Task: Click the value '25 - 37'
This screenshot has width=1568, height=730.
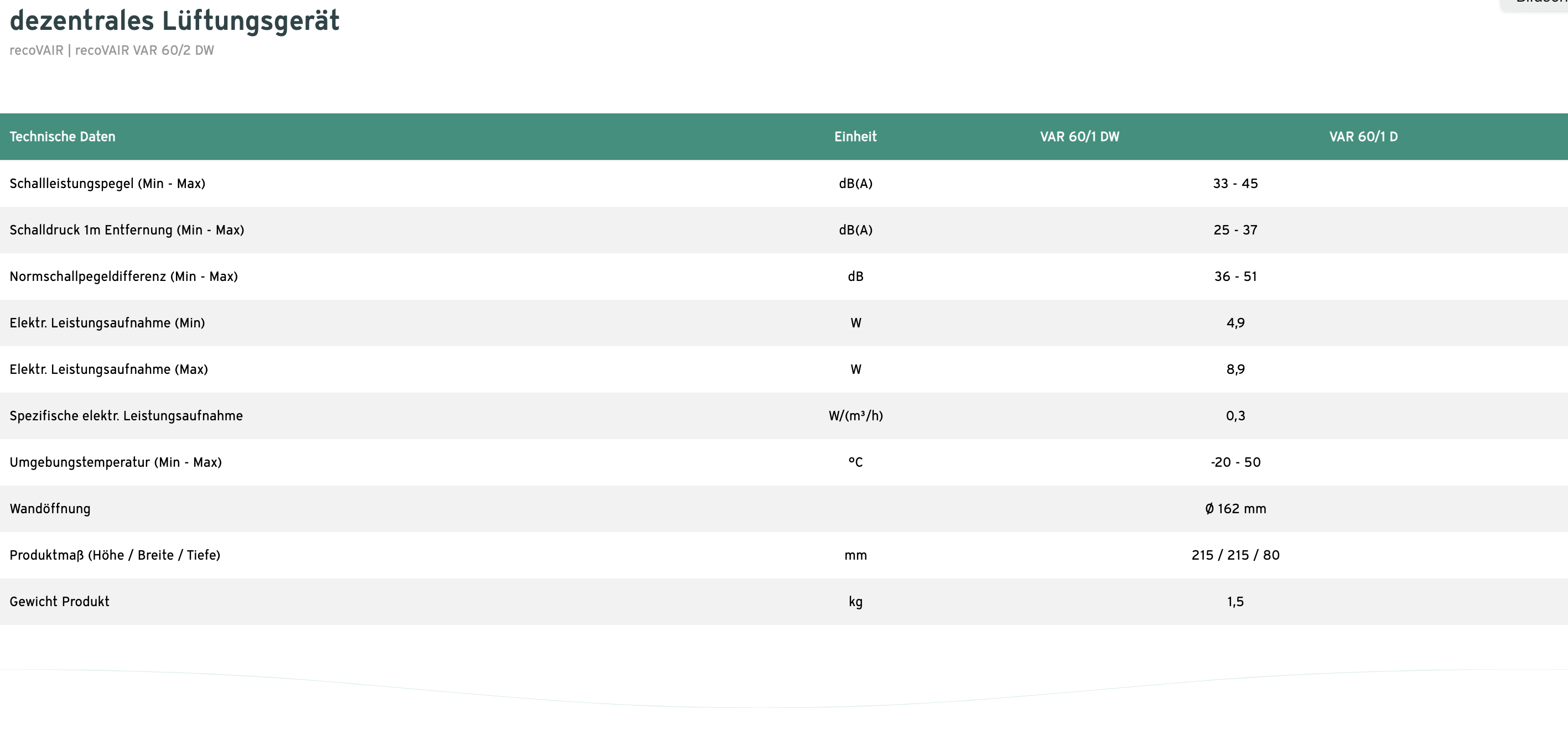Action: 1235,230
